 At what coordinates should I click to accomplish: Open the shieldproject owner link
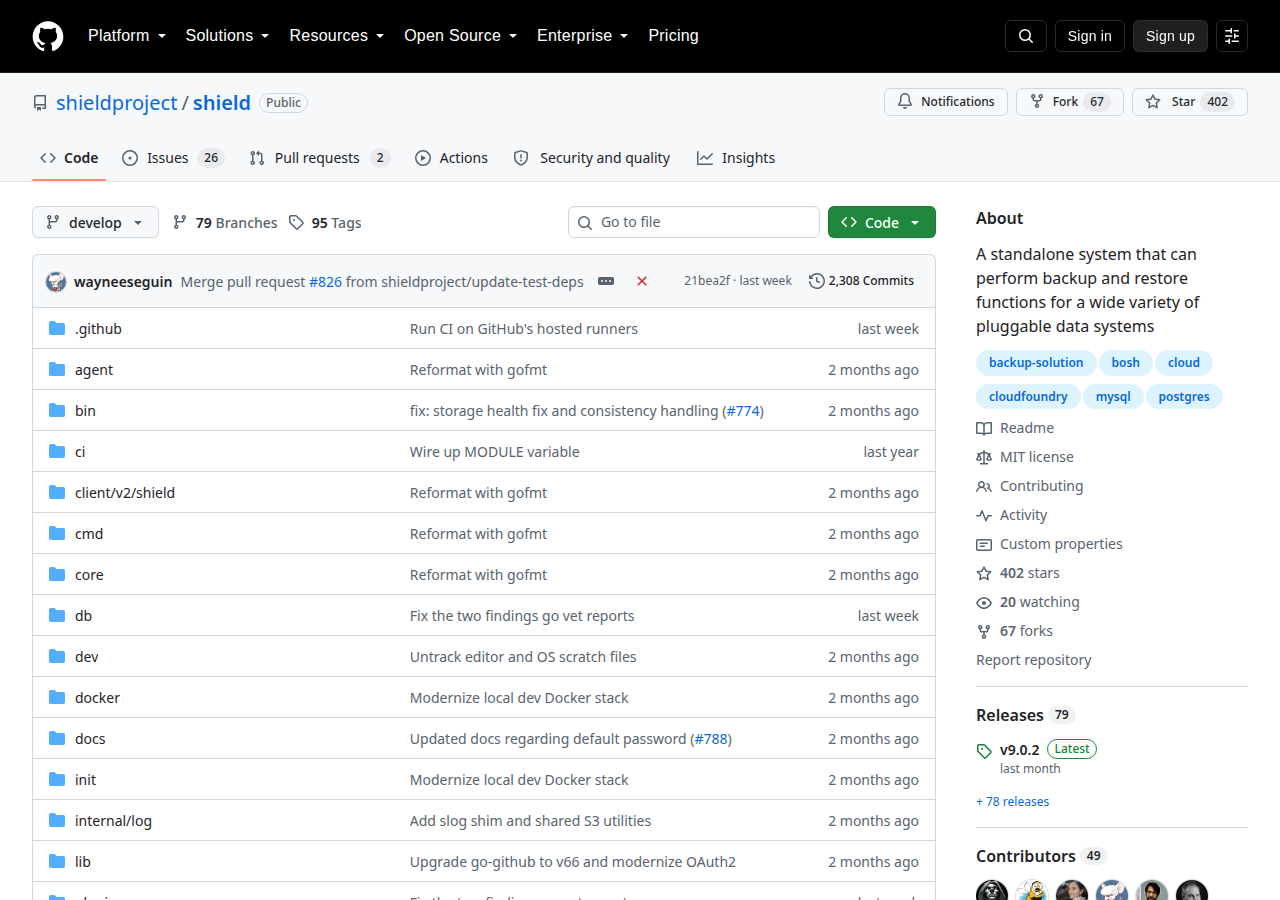pyautogui.click(x=117, y=102)
